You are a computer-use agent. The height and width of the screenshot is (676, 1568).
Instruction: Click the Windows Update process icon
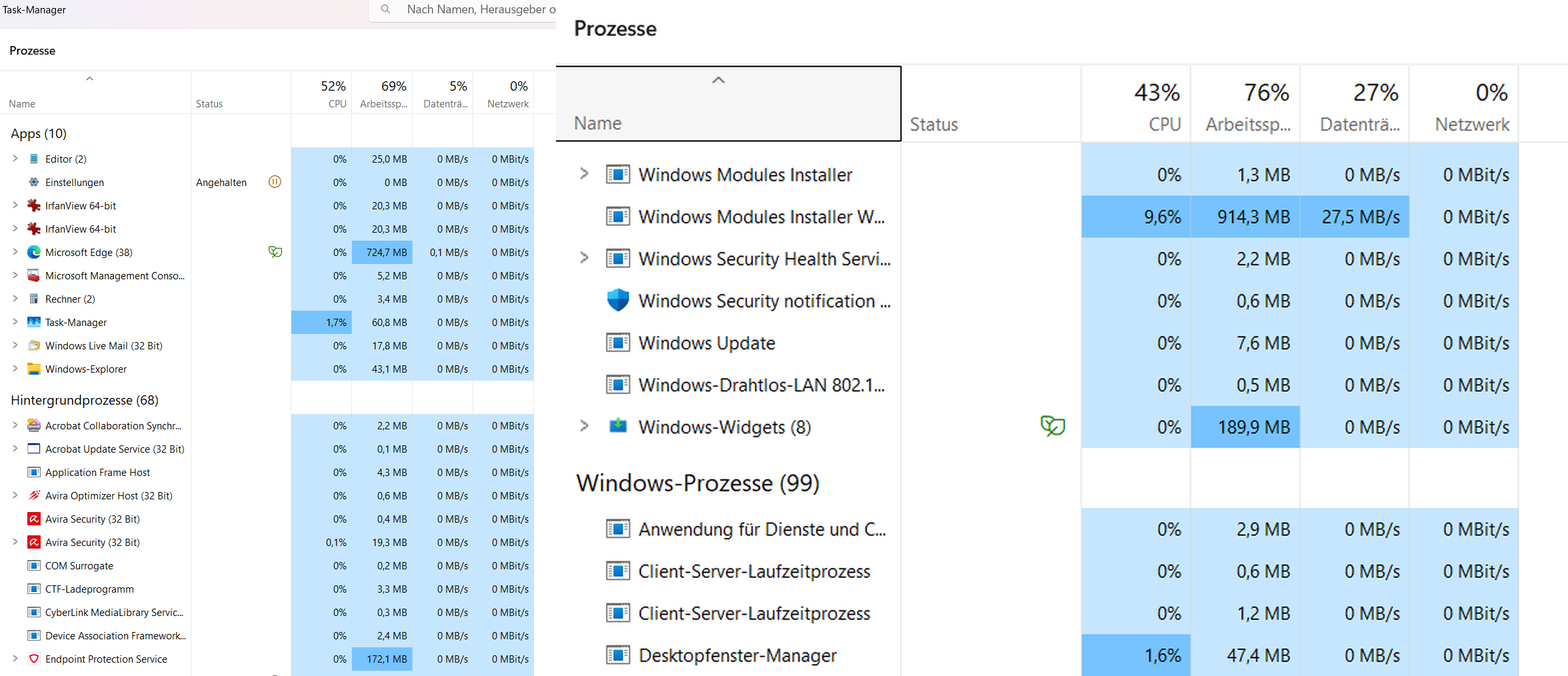coord(618,343)
